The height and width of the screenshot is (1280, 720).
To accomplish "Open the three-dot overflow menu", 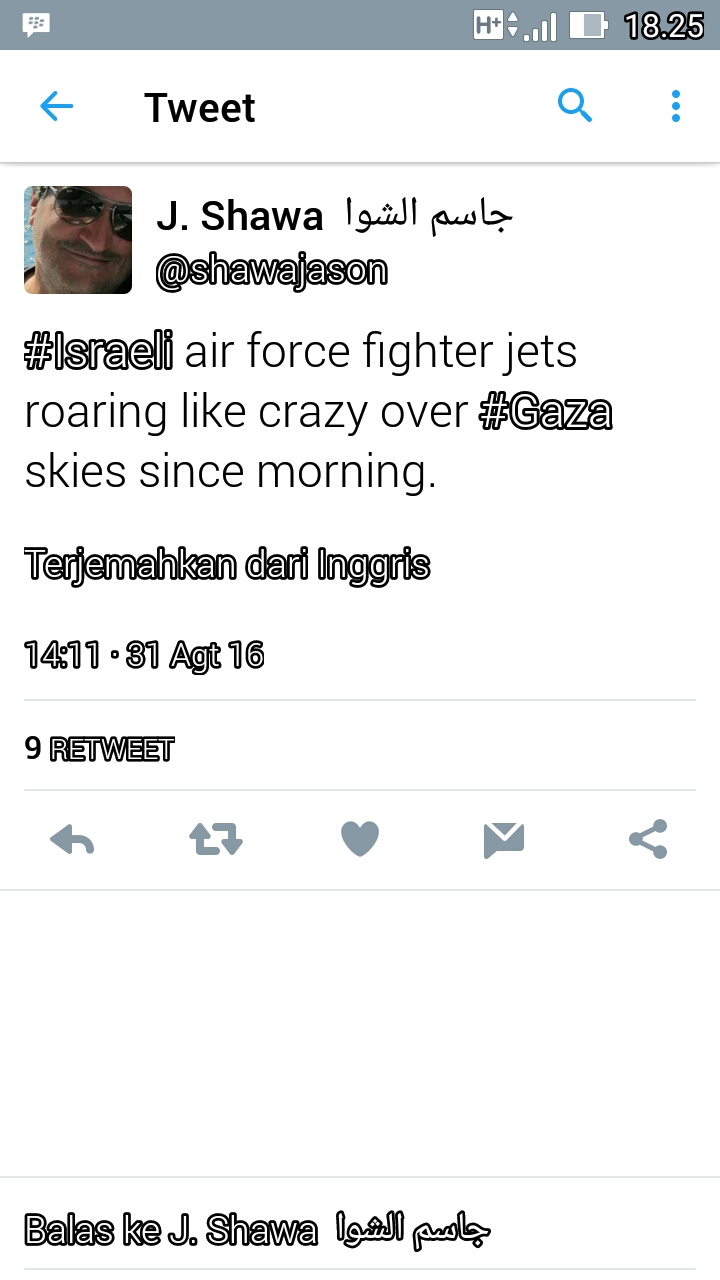I will click(x=676, y=106).
